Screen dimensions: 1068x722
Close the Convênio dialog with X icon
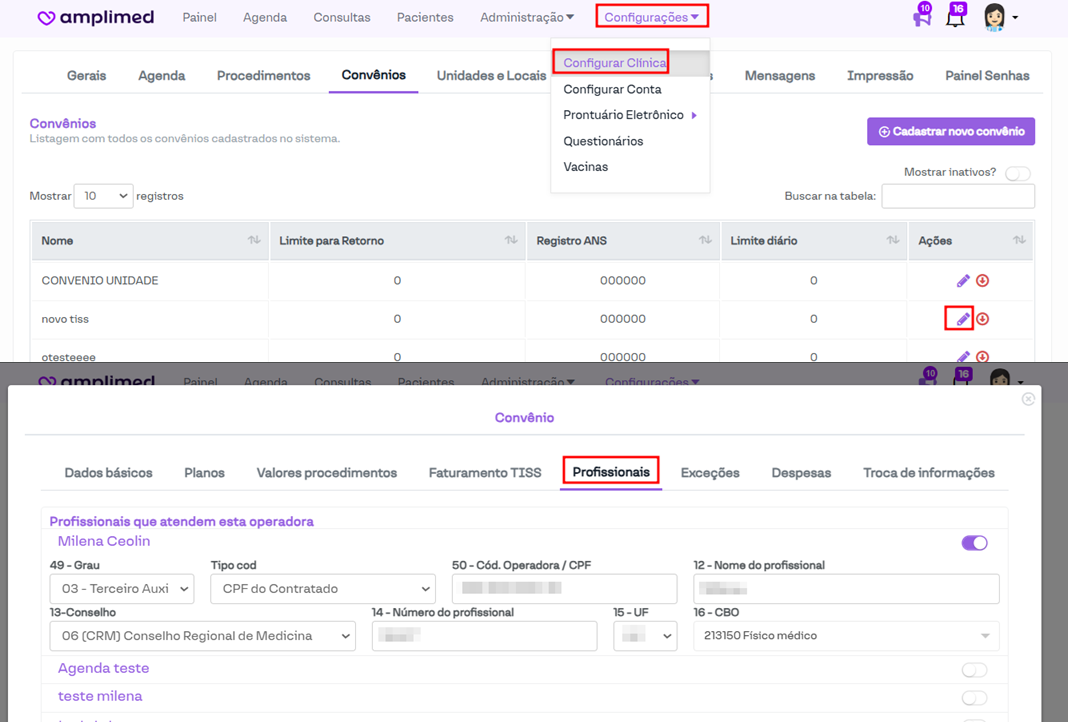(x=1028, y=399)
